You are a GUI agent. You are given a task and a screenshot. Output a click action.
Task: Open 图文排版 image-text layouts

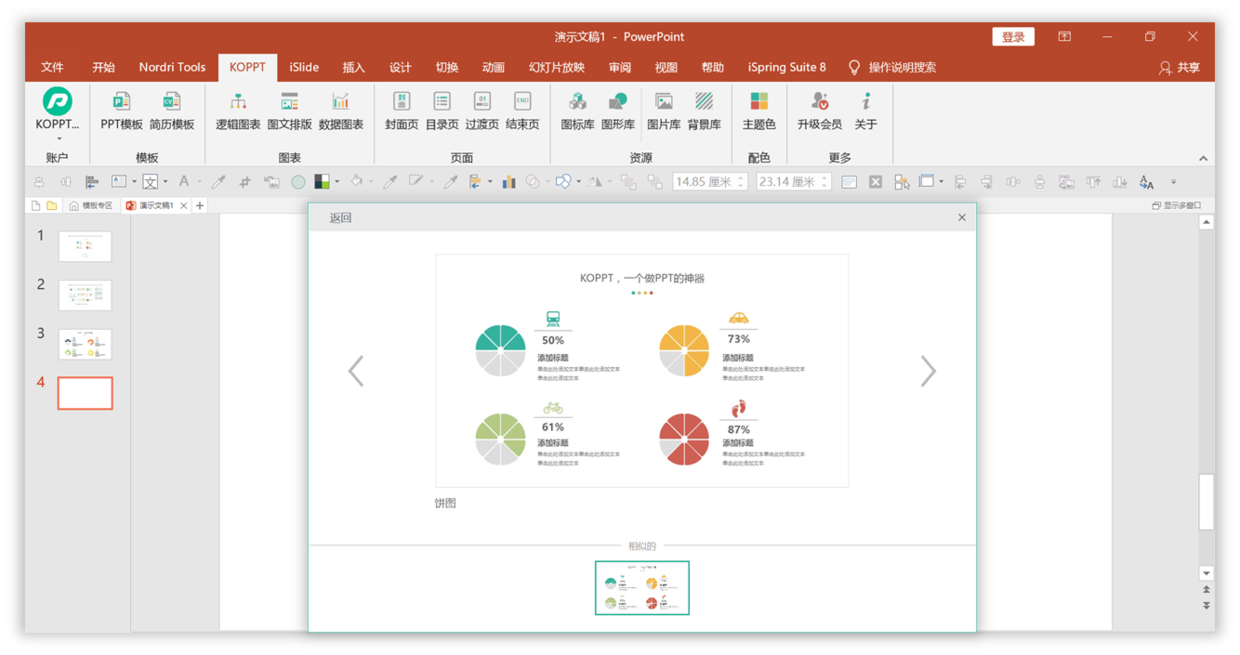[x=290, y=110]
